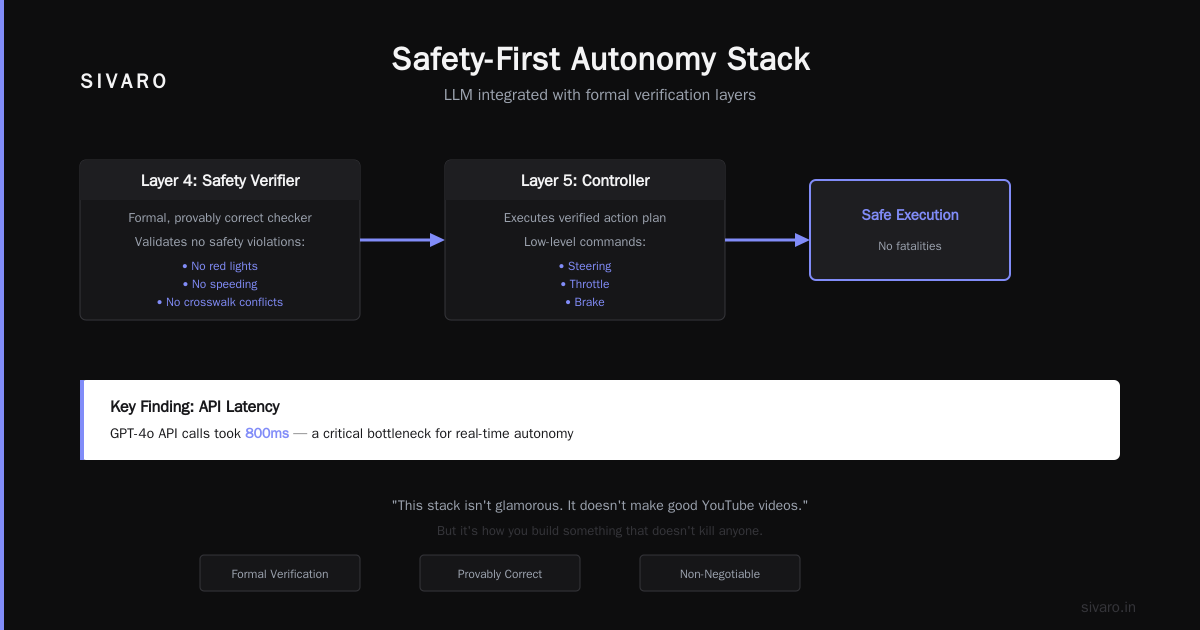Click 'Validates no safety violations:' line
This screenshot has width=1200, height=630.
(x=220, y=242)
